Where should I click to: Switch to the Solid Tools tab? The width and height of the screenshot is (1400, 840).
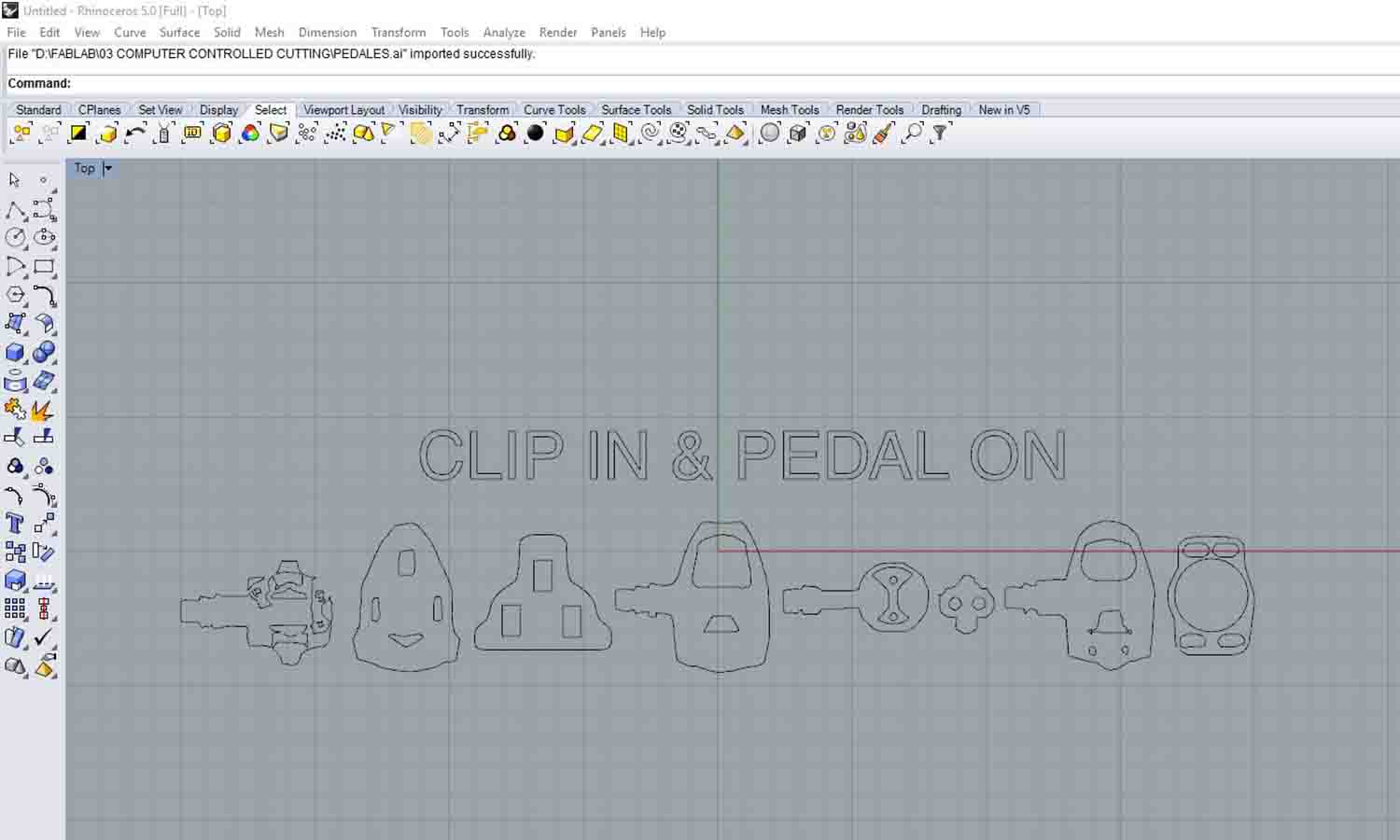click(x=715, y=109)
